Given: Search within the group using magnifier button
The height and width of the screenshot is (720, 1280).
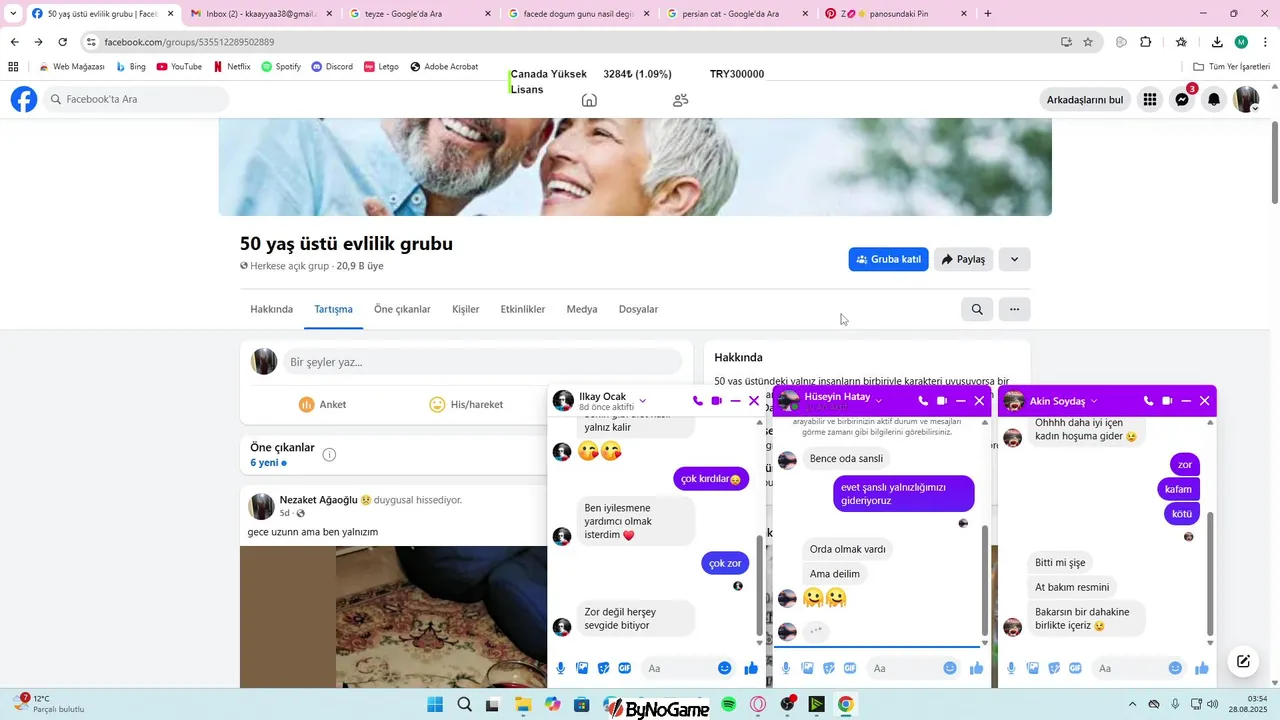Looking at the screenshot, I should pyautogui.click(x=977, y=309).
